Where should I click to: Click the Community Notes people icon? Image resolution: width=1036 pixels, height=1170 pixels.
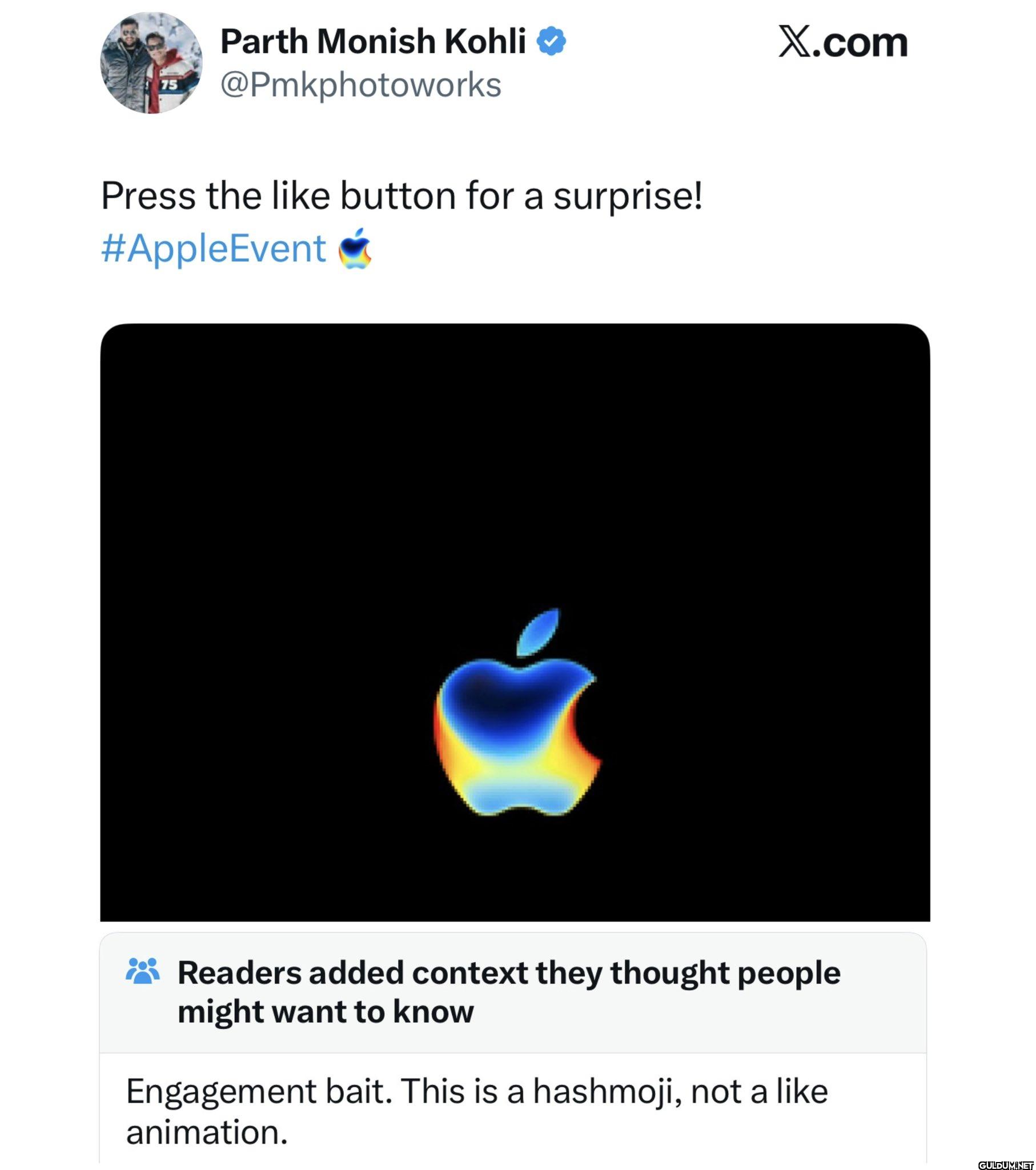click(143, 971)
